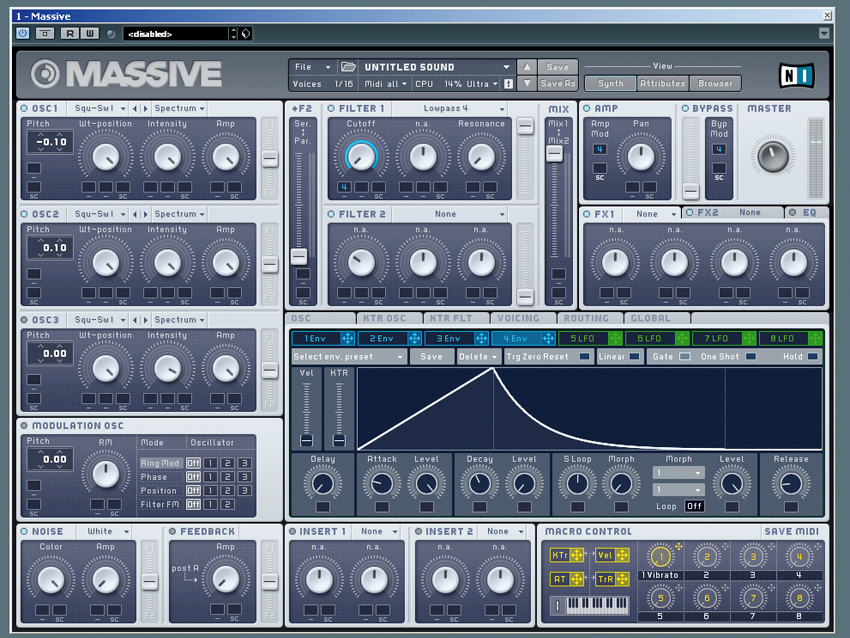850x638 pixels.
Task: Enable the Modulation OSC
Action: 24,426
